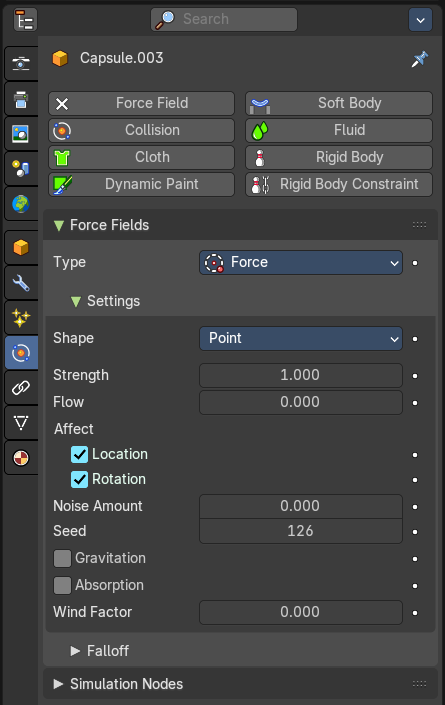Open the Modifiers wrench tab
This screenshot has height=705, width=445.
tap(21, 283)
